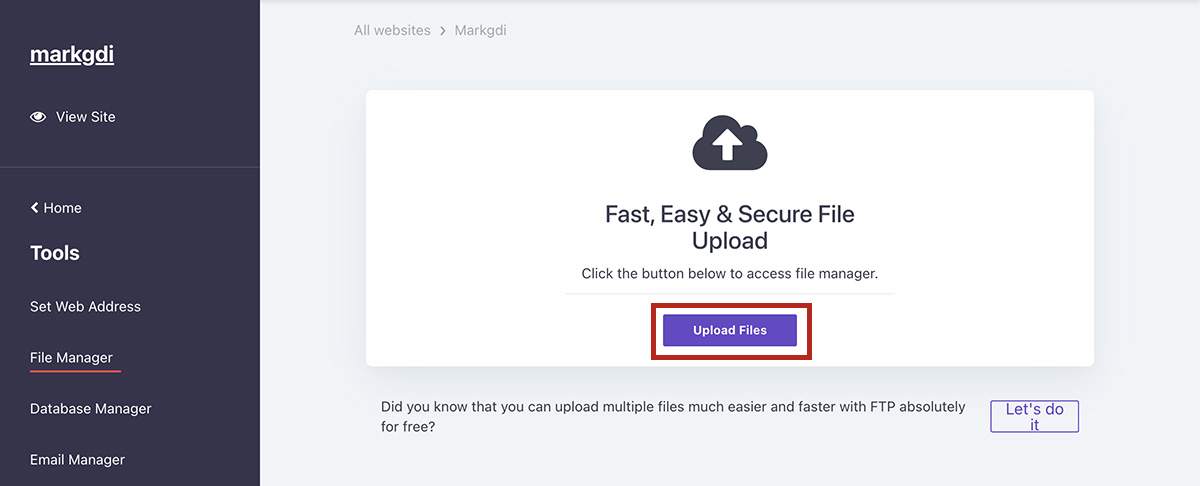Open Set Web Address tool
This screenshot has height=486, width=1200.
(x=85, y=307)
